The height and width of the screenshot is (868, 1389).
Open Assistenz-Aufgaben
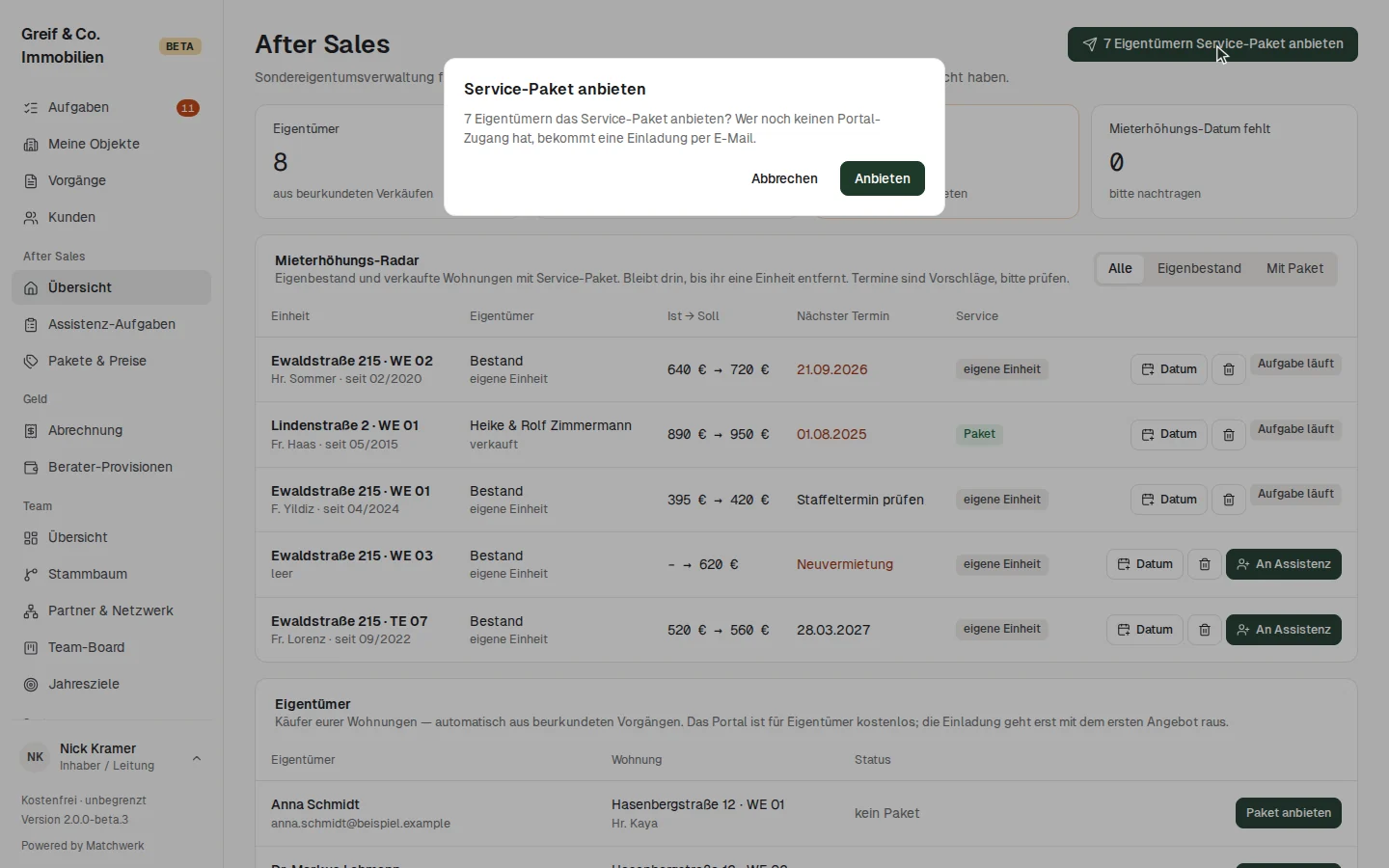tap(111, 325)
